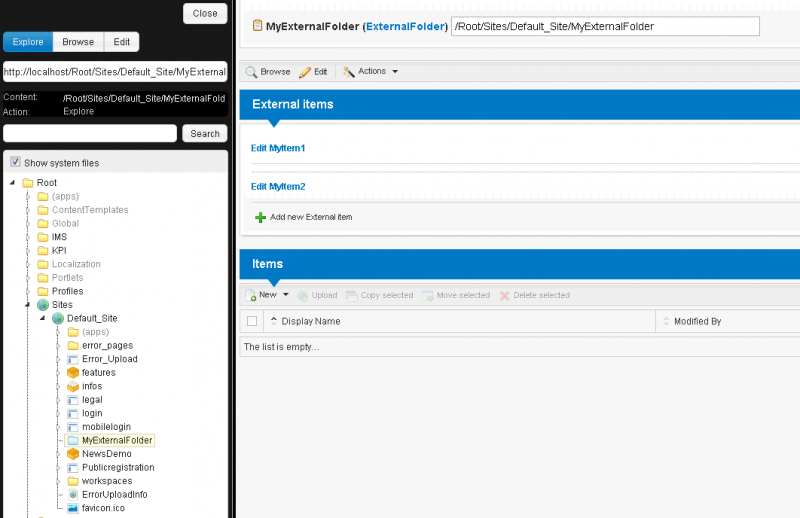
Task: Click the features orange box icon
Action: (x=73, y=373)
